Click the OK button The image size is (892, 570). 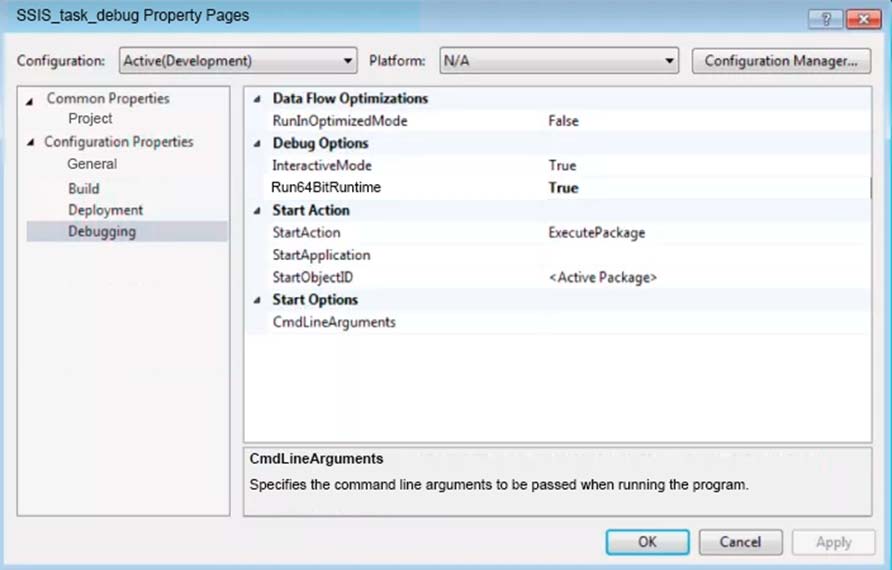647,542
